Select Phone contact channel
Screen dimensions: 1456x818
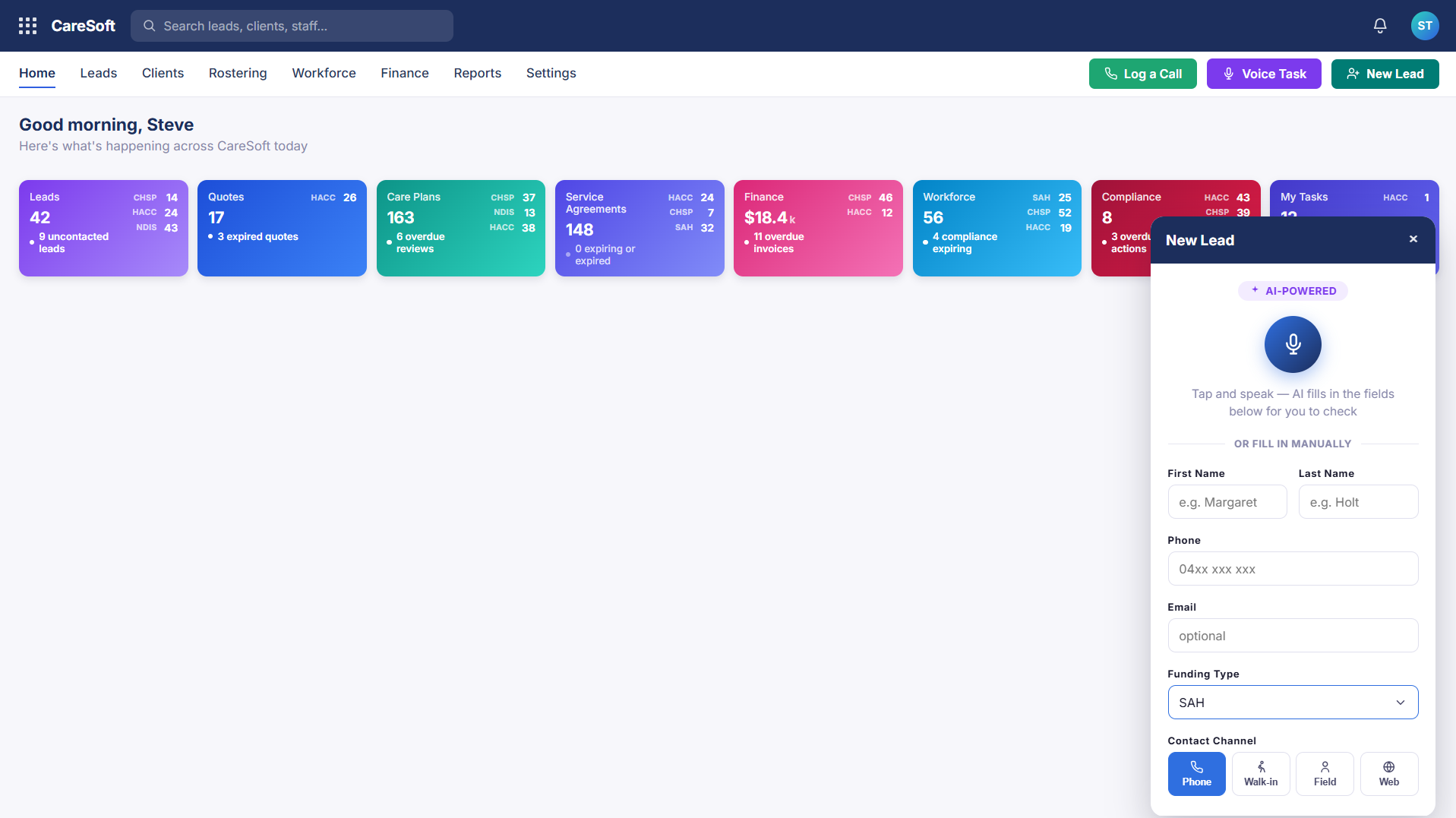(x=1196, y=774)
